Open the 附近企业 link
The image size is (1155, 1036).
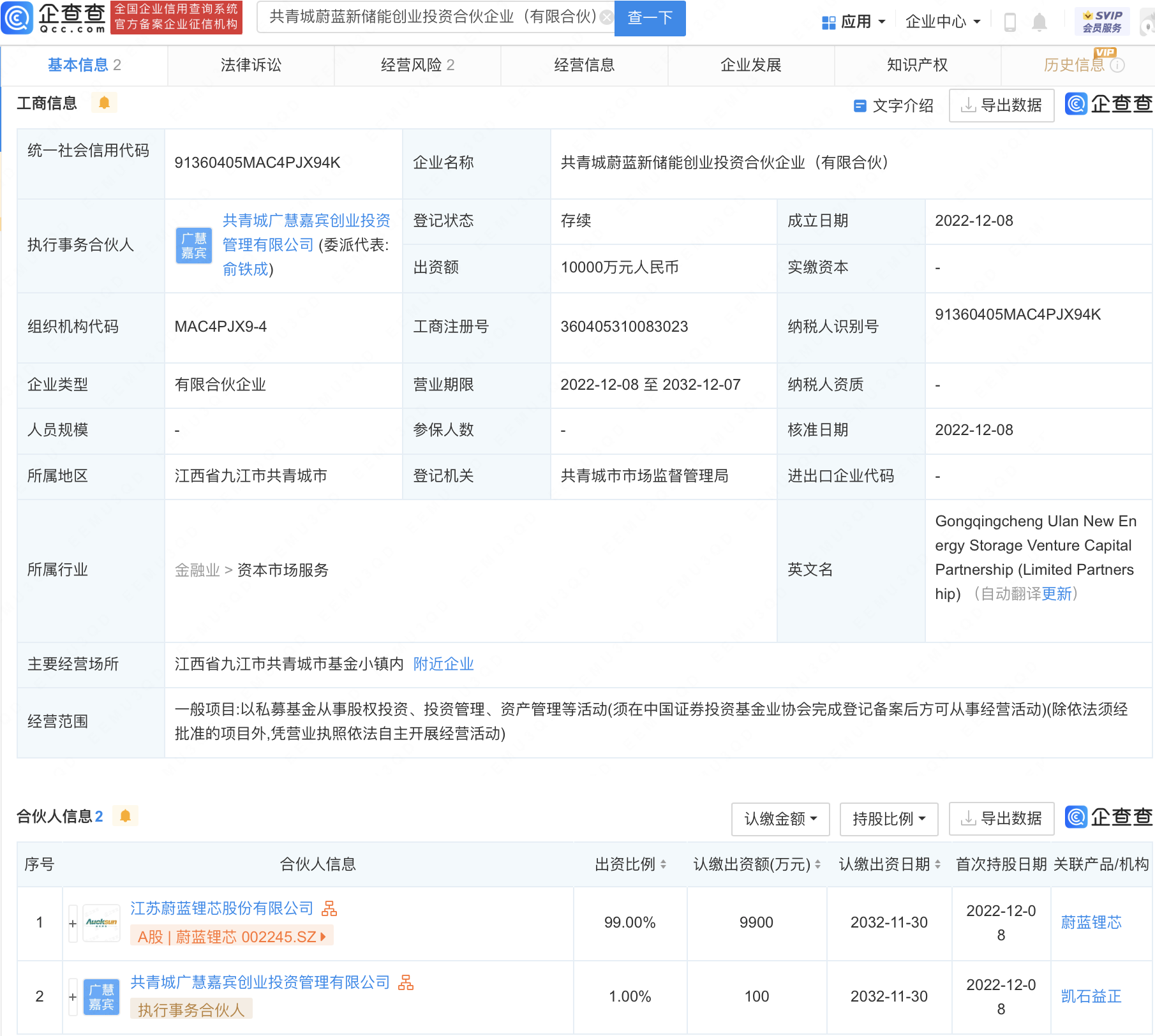443,664
